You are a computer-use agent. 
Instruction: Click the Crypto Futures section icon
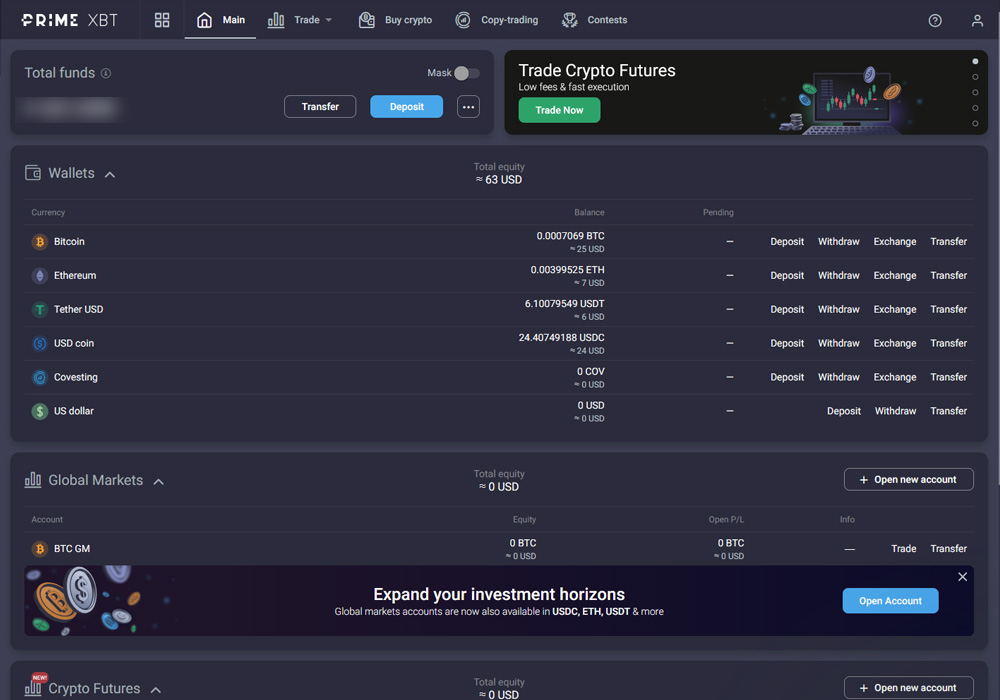click(33, 687)
